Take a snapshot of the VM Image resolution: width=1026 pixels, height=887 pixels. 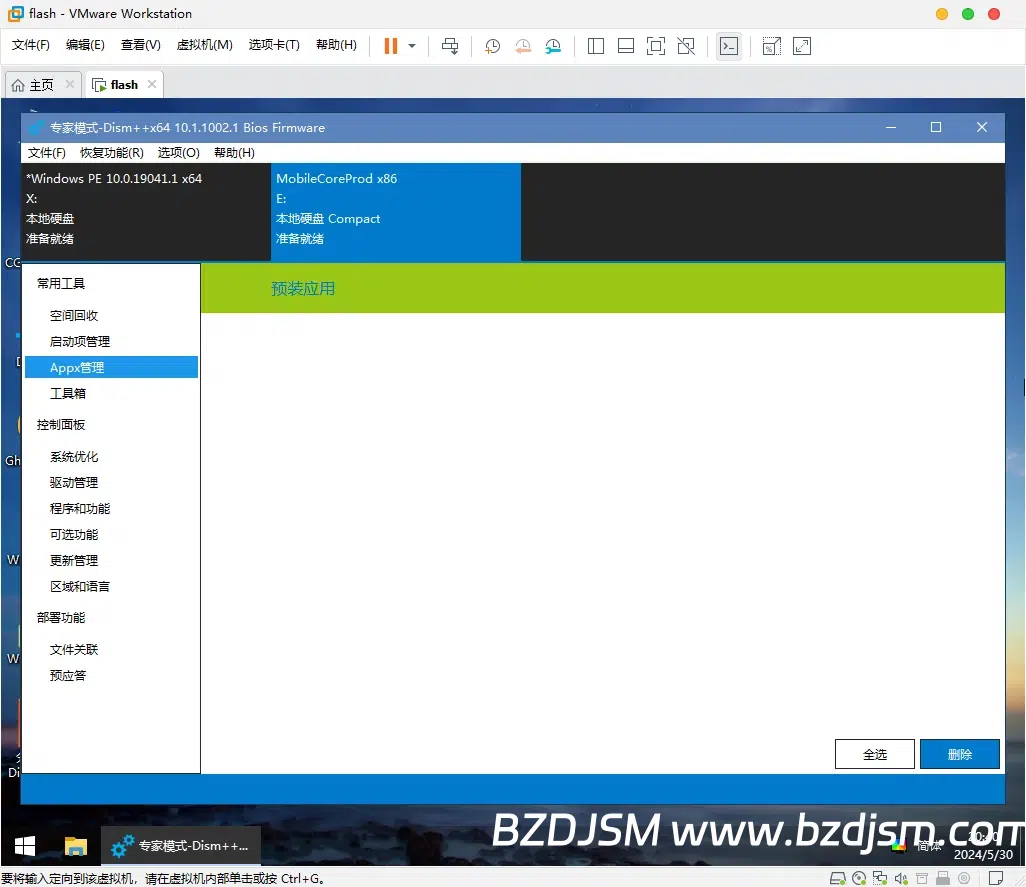[492, 46]
